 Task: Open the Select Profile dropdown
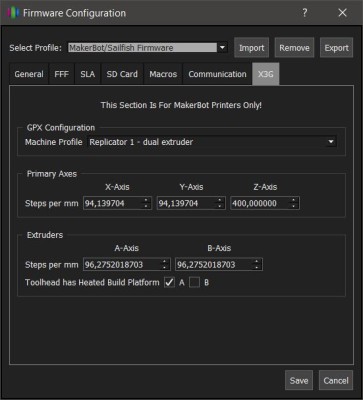[148, 48]
